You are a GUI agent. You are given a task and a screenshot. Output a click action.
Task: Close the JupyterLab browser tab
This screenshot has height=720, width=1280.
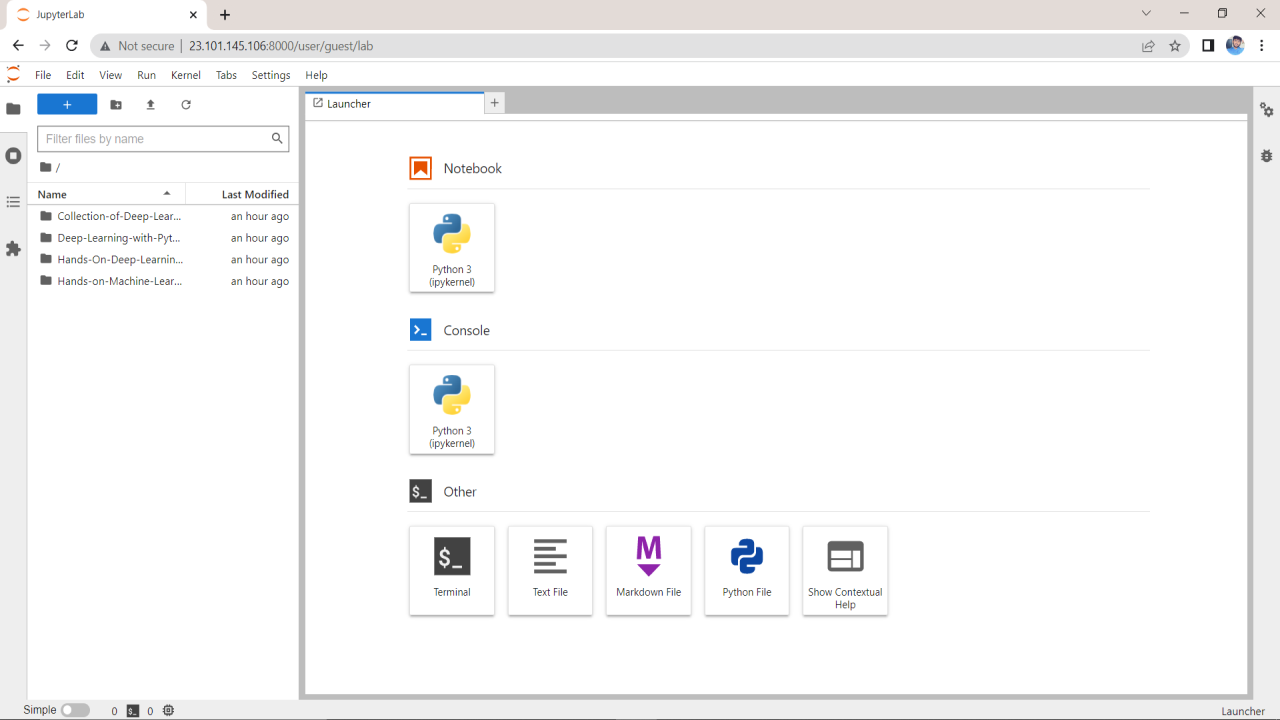pos(193,15)
